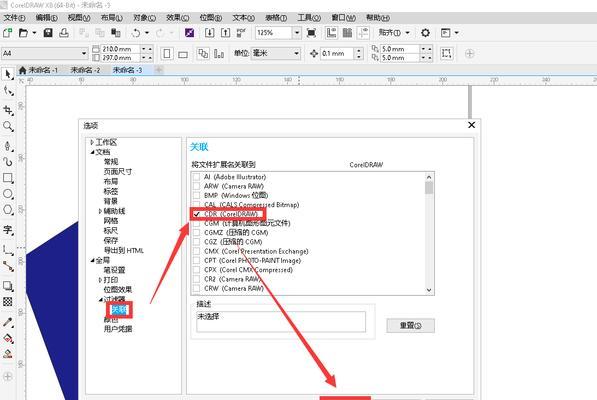Uncheck the CDR (CorelDRAW) checkbox
The height and width of the screenshot is (400, 597).
point(196,214)
